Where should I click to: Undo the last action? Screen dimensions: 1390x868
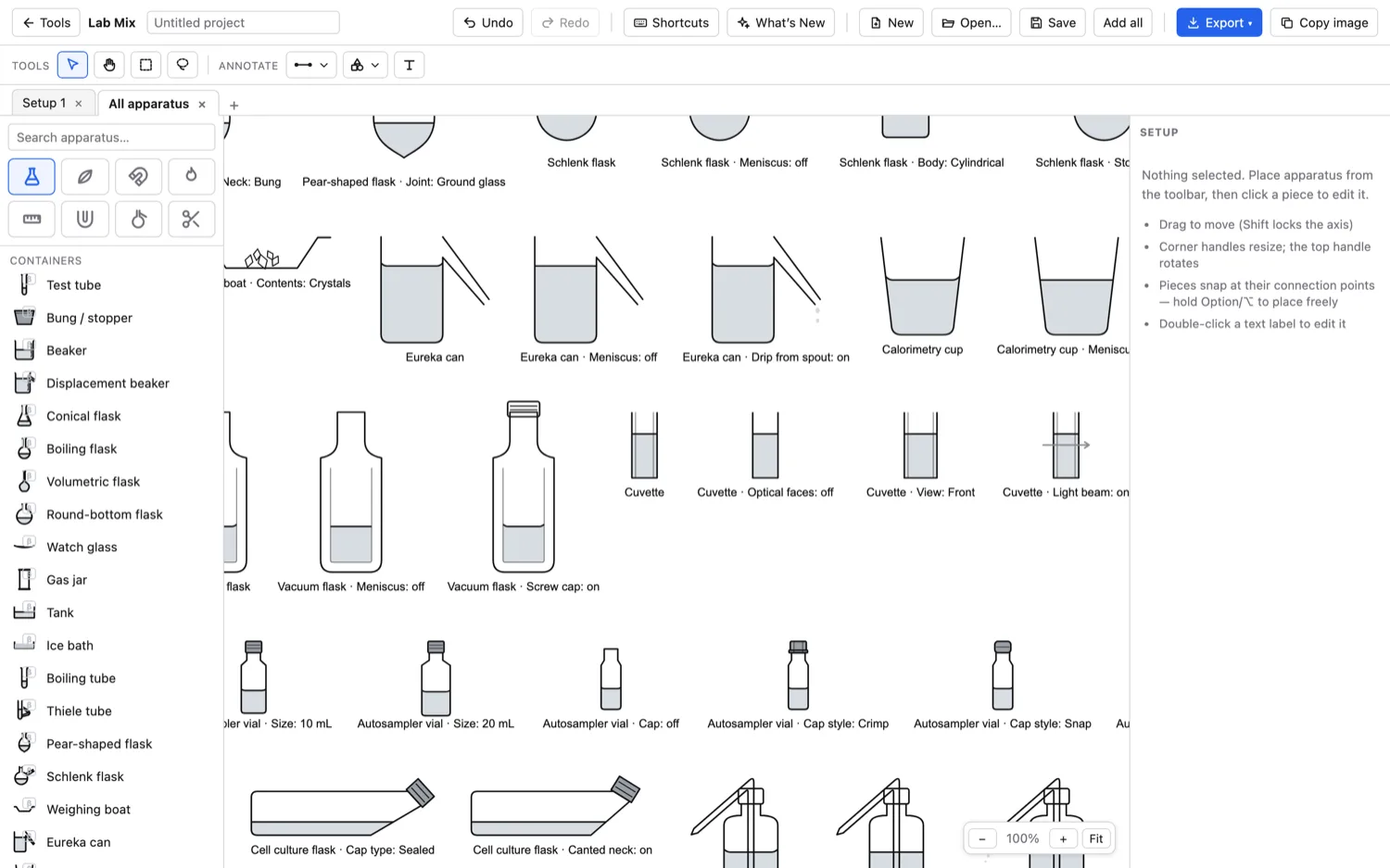(488, 22)
